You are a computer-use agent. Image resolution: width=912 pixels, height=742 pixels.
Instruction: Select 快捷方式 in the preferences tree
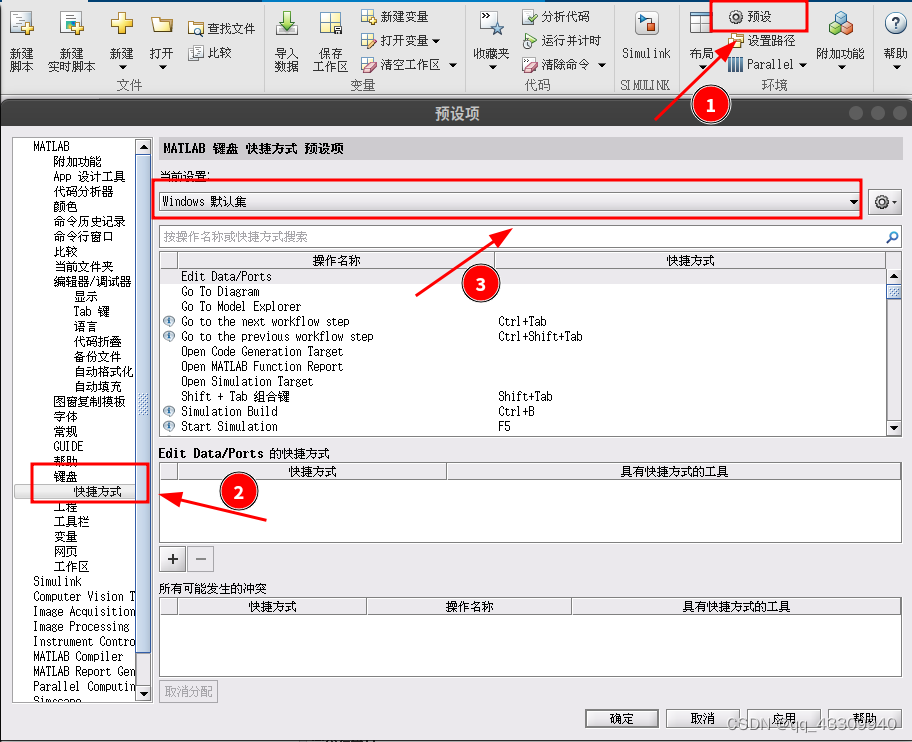pos(97,492)
